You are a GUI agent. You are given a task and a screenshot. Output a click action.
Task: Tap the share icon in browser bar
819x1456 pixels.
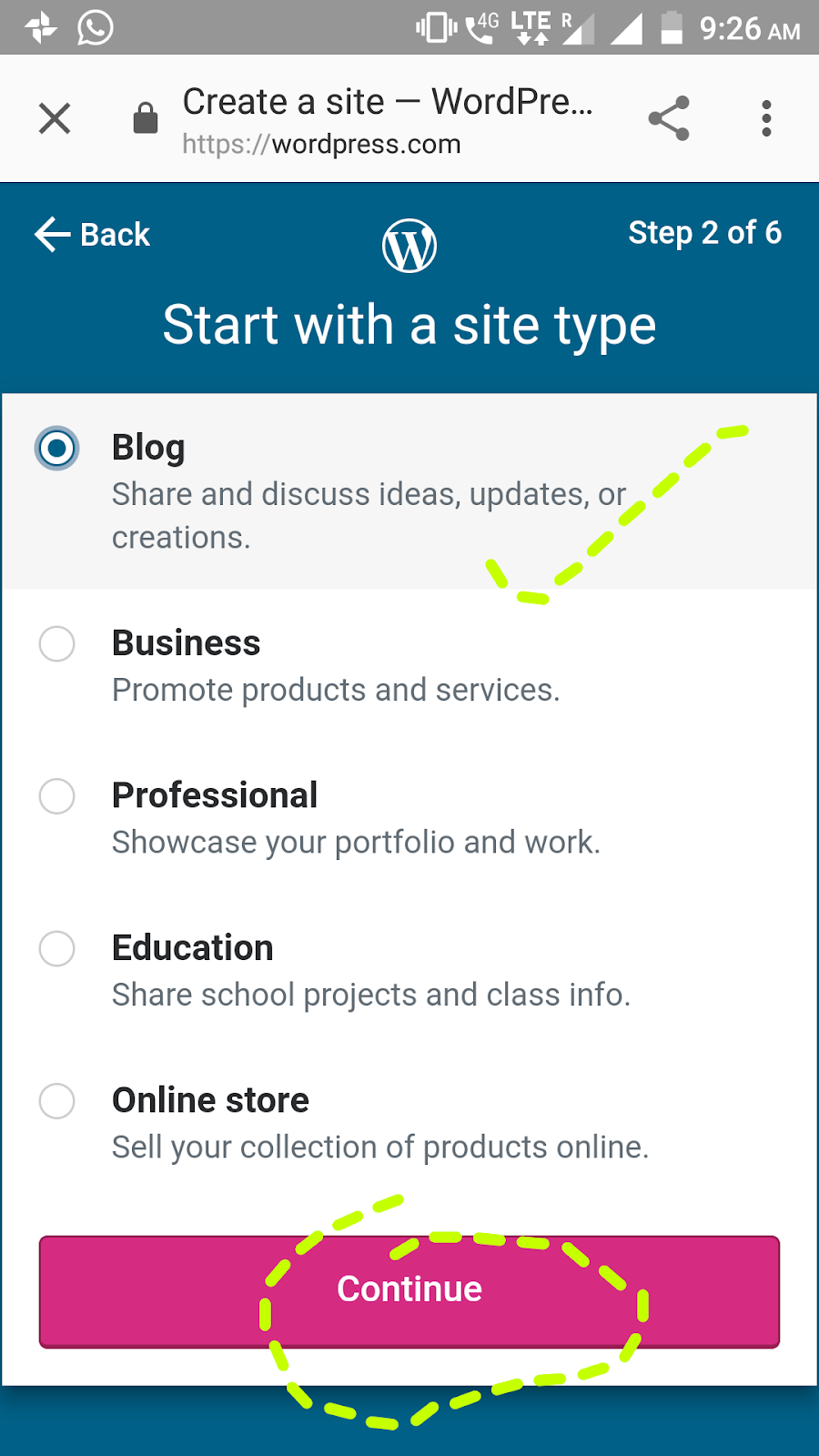point(669,118)
